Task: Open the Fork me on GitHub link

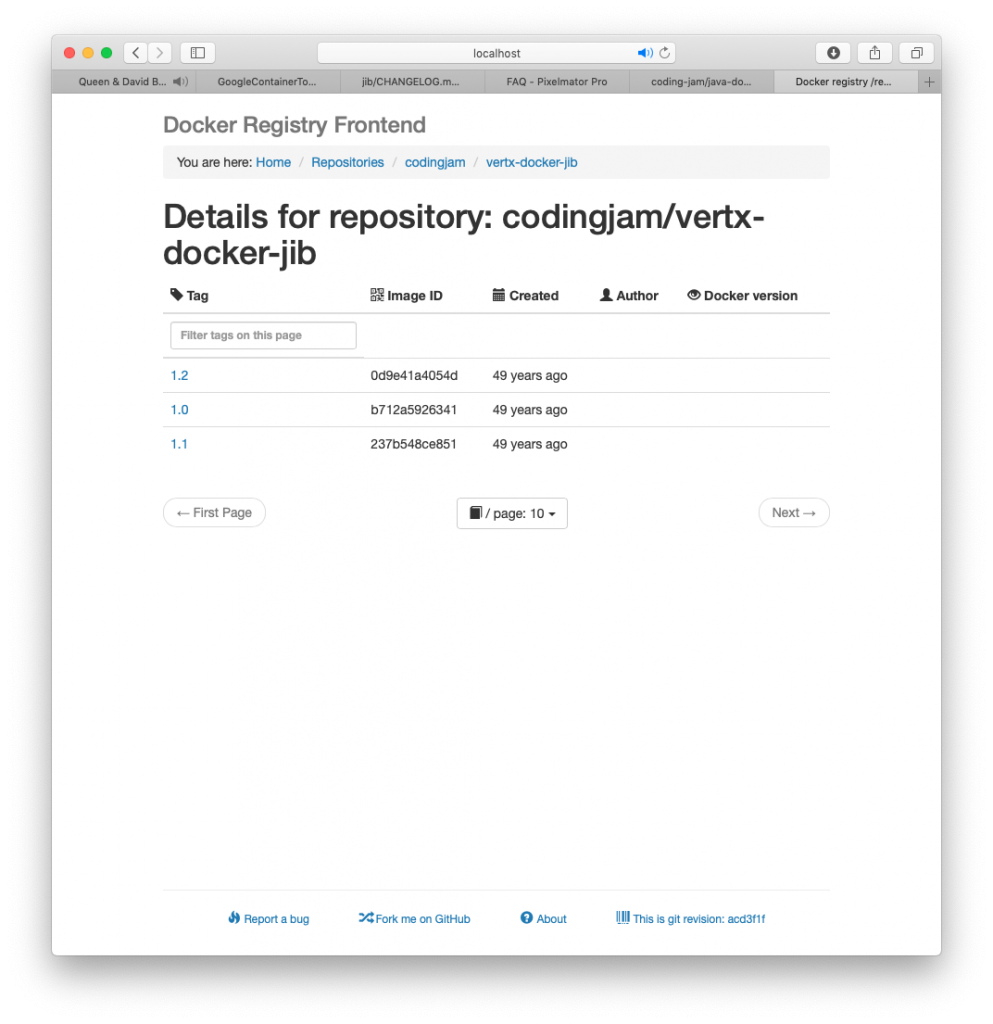Action: tap(422, 919)
